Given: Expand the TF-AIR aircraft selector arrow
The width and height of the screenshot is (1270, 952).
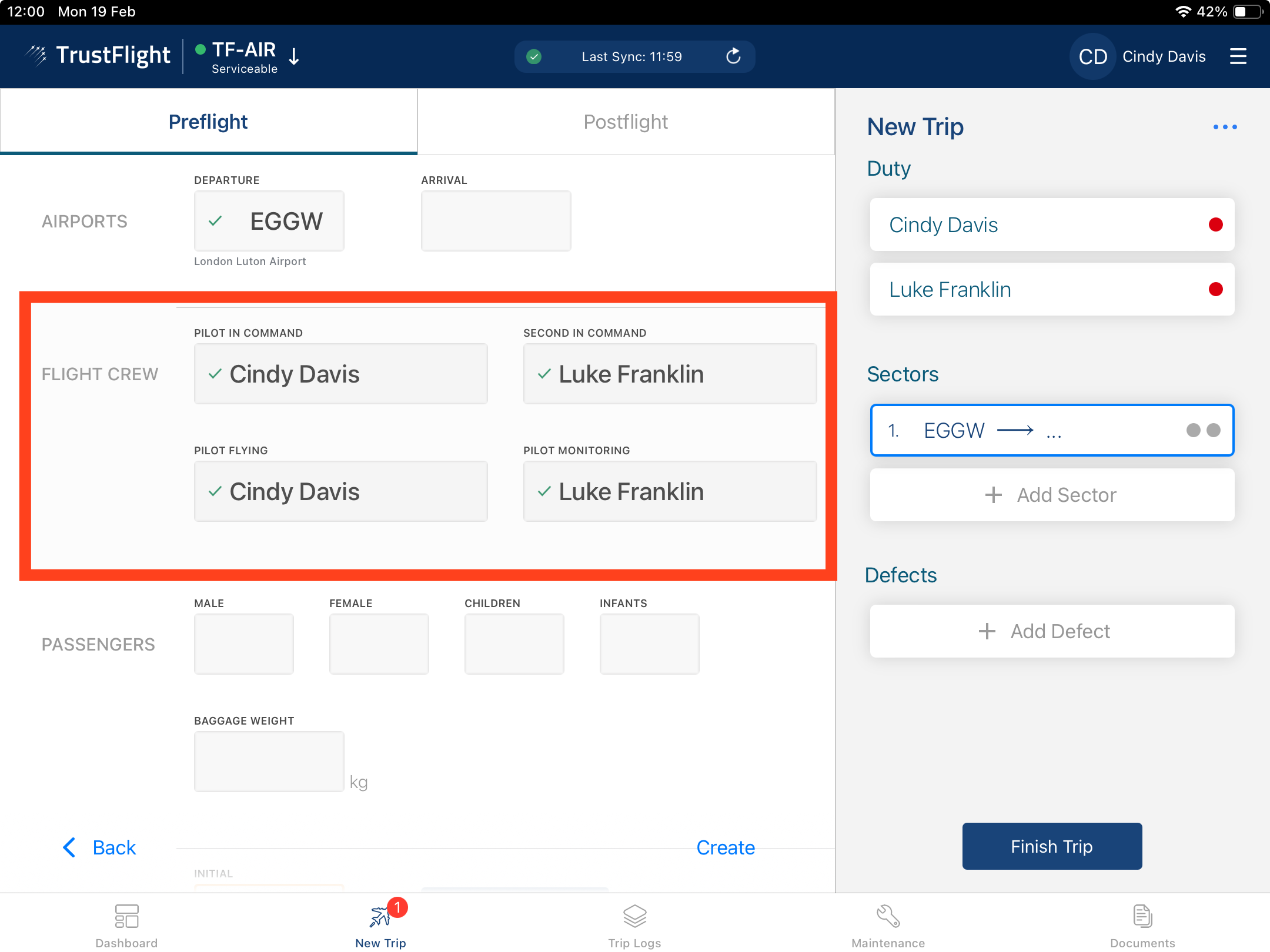Looking at the screenshot, I should tap(295, 56).
